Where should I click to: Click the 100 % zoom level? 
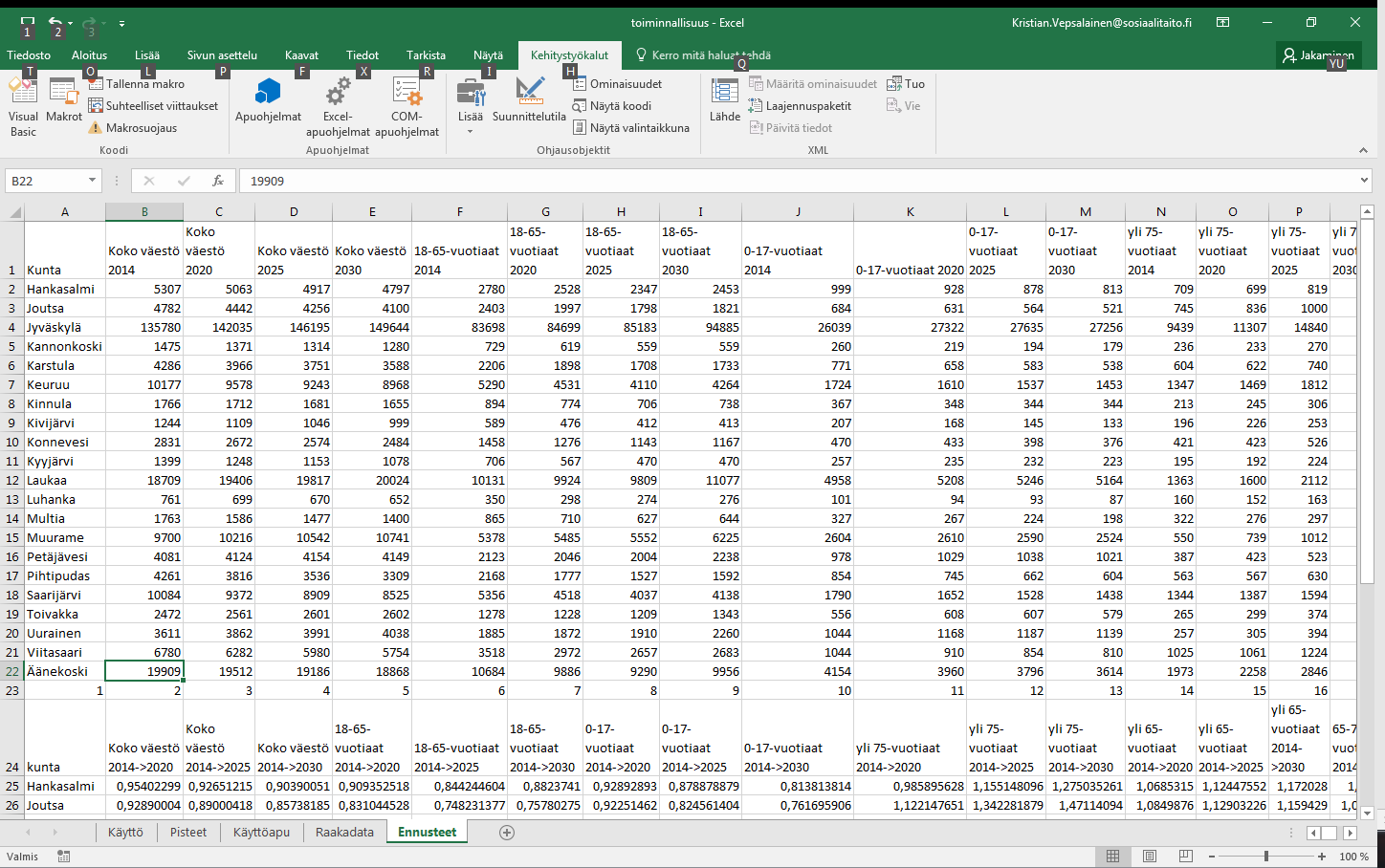click(1353, 857)
